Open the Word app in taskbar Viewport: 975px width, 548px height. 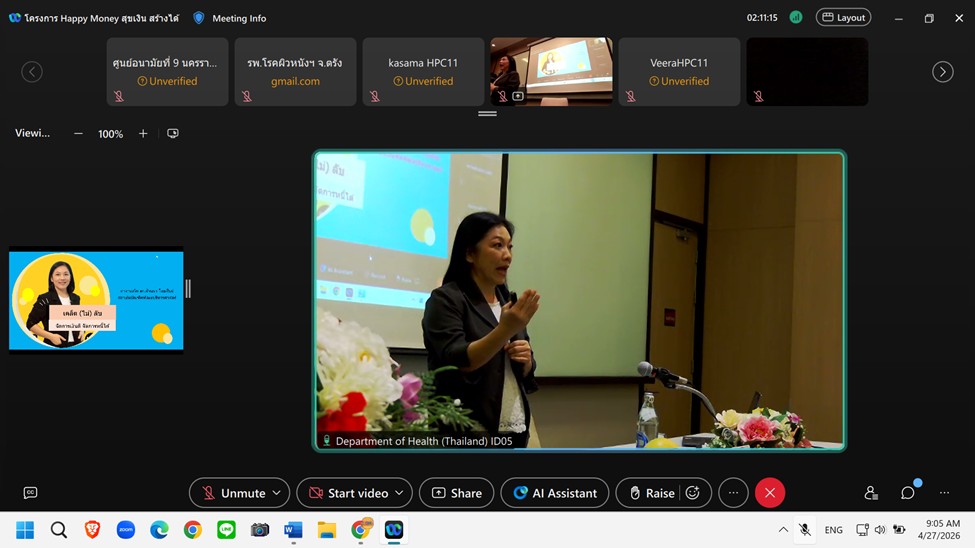coord(293,530)
